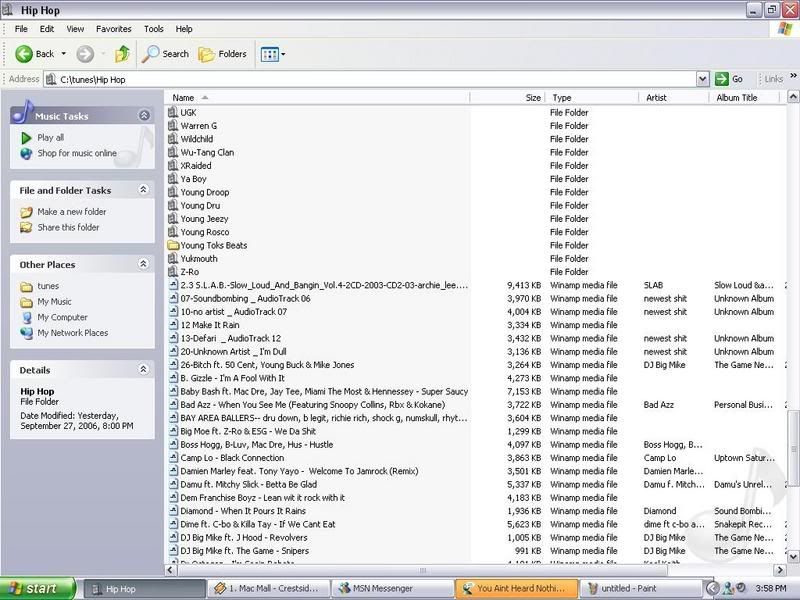Open the Windows Start menu
Image resolution: width=800 pixels, height=600 pixels.
point(37,588)
